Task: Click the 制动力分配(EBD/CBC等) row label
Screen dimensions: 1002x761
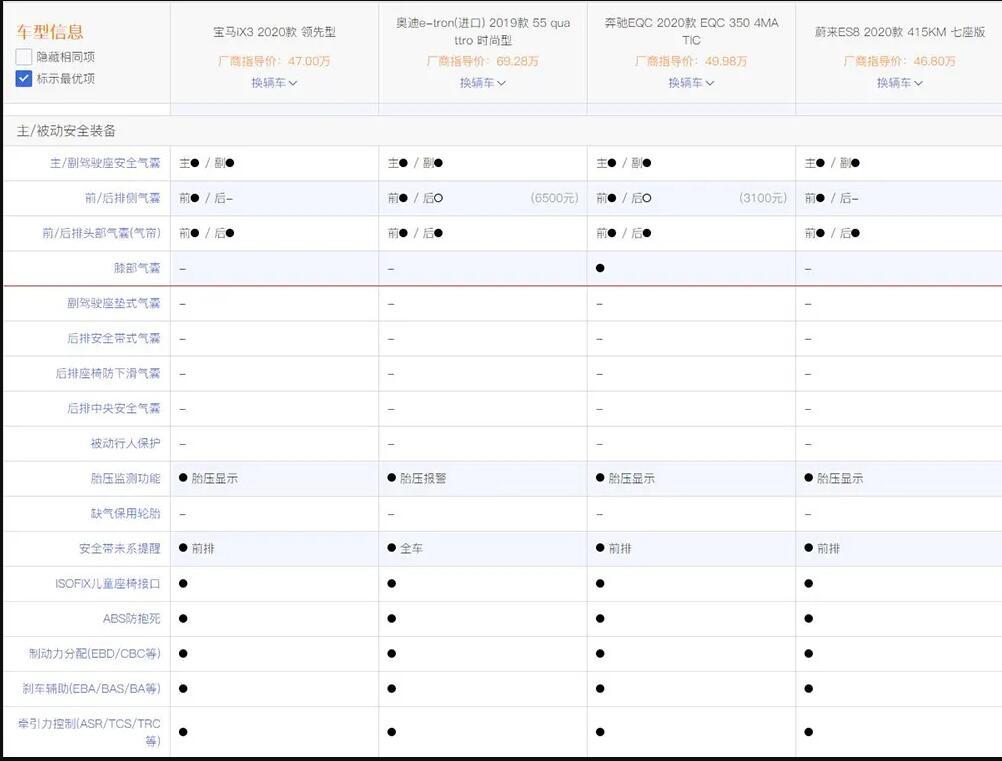Action: [95, 654]
